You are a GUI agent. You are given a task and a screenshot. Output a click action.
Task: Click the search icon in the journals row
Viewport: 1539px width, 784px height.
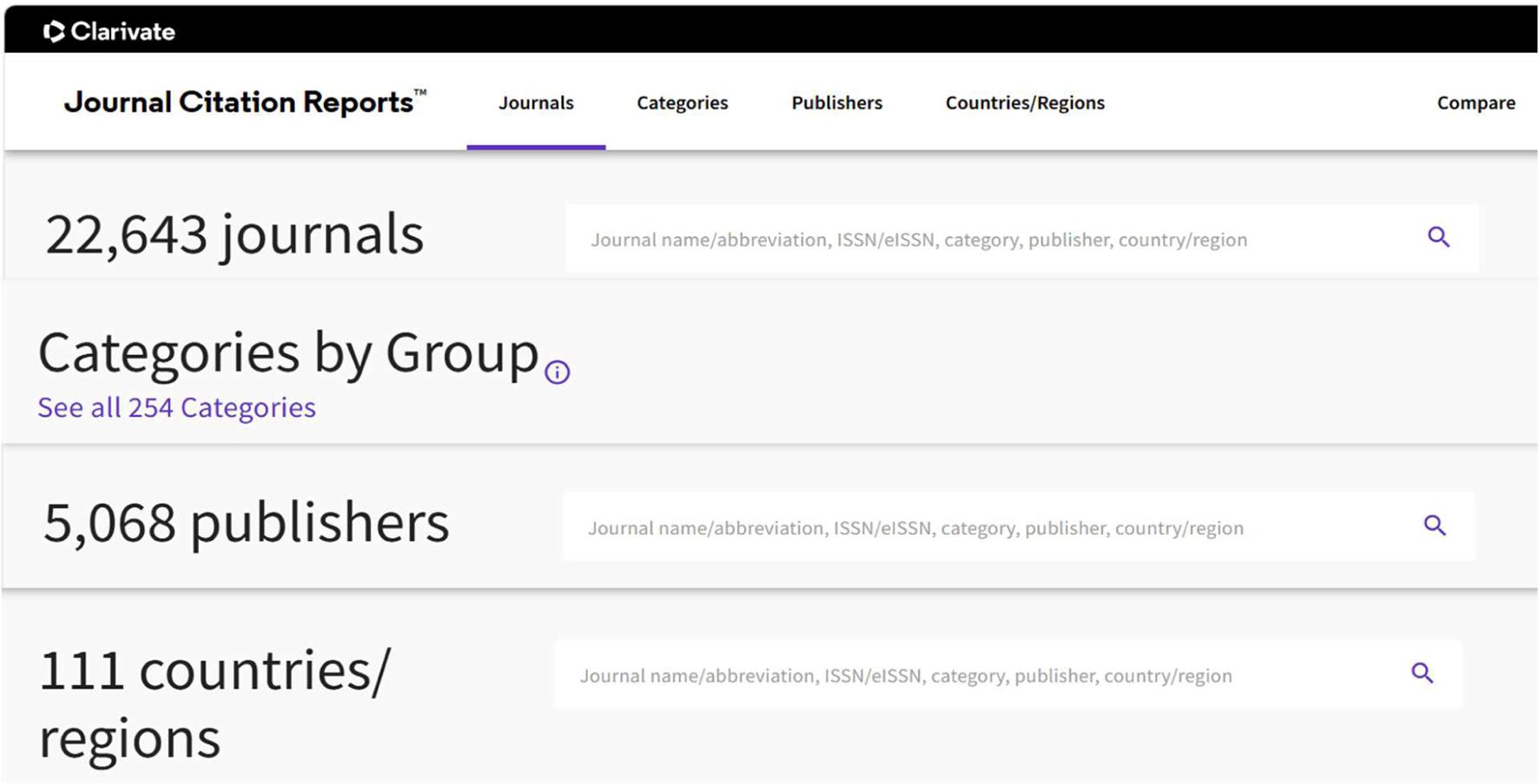point(1438,237)
